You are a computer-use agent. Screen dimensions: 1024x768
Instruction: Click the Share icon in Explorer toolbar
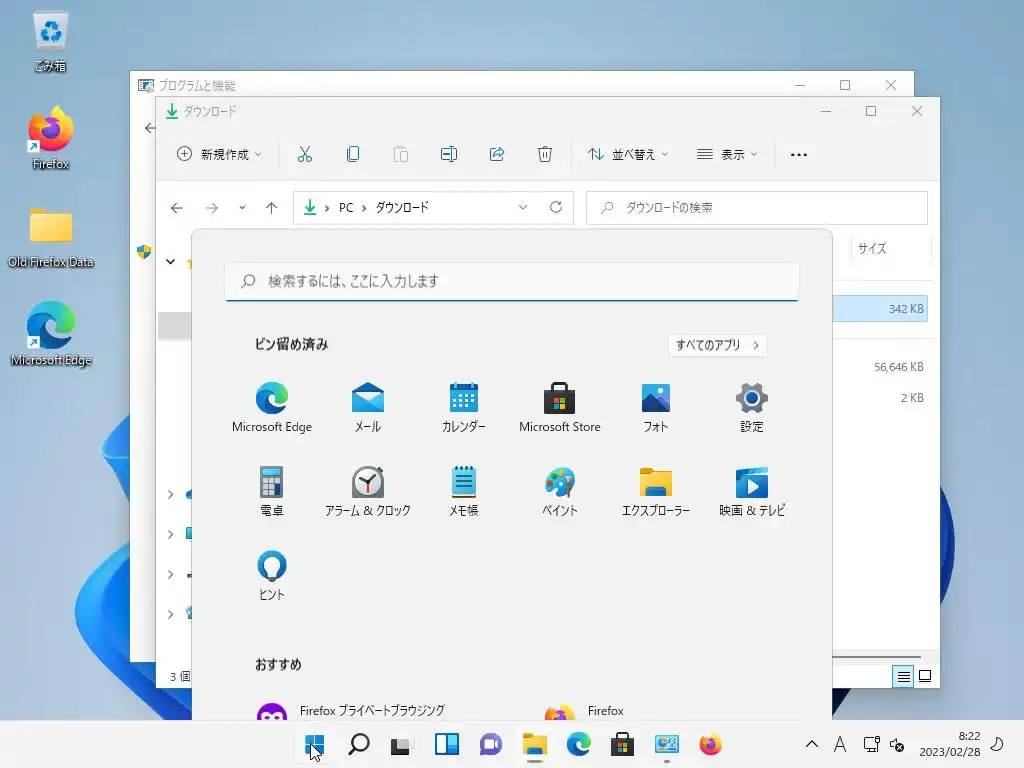pos(497,154)
